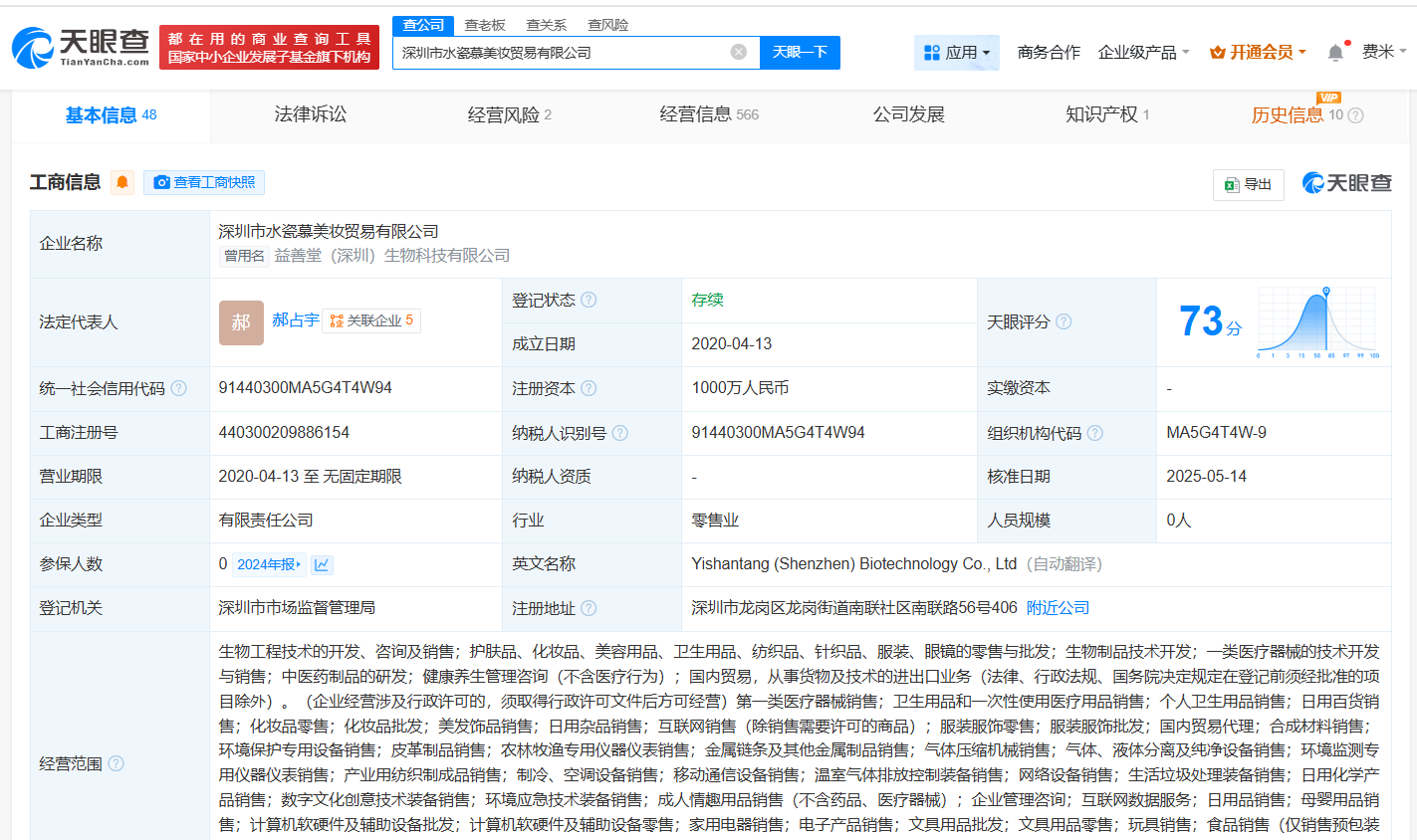The height and width of the screenshot is (840, 1417).
Task: Click help icon next to 注册地址
Action: click(589, 608)
